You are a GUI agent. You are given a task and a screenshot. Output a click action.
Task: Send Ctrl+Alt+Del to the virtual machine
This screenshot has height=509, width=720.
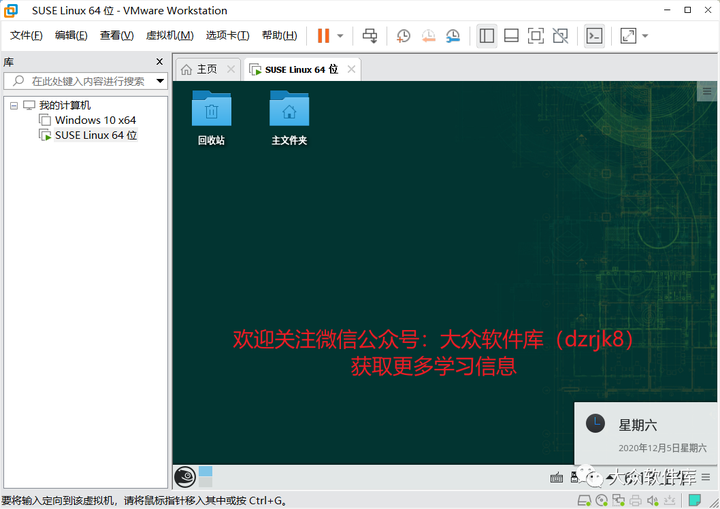370,36
